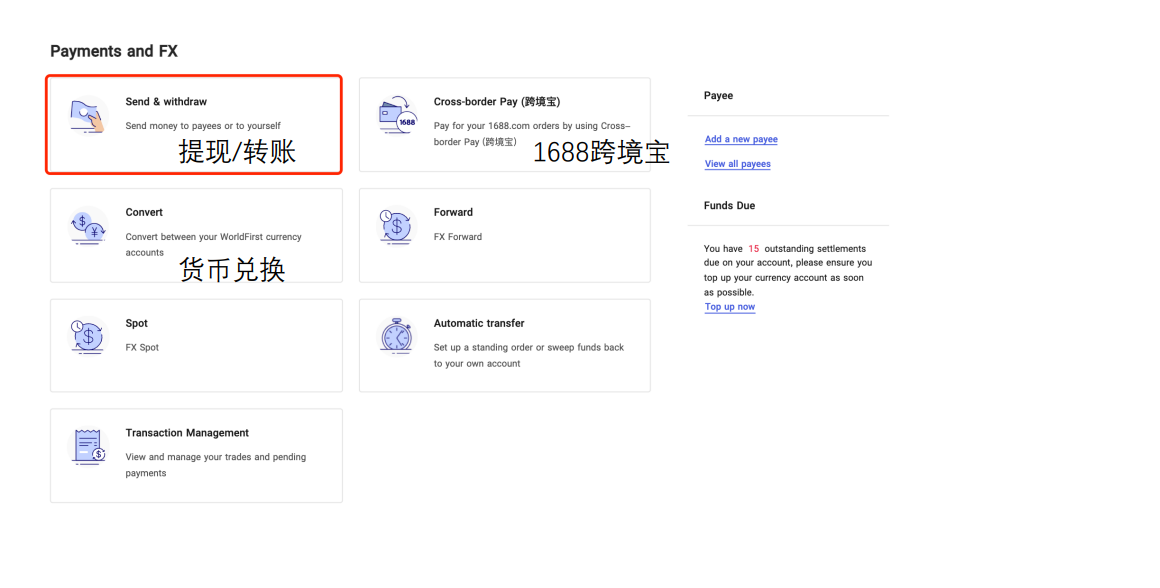Open the Automatic transfer title

[479, 323]
